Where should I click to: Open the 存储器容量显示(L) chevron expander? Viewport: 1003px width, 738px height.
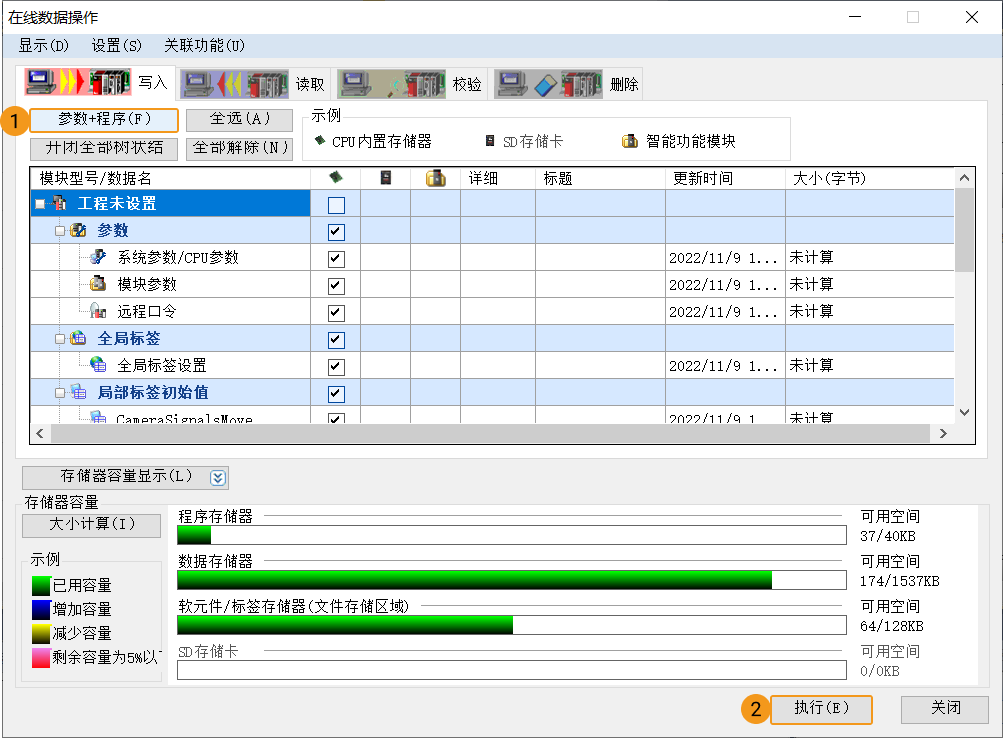(x=218, y=477)
